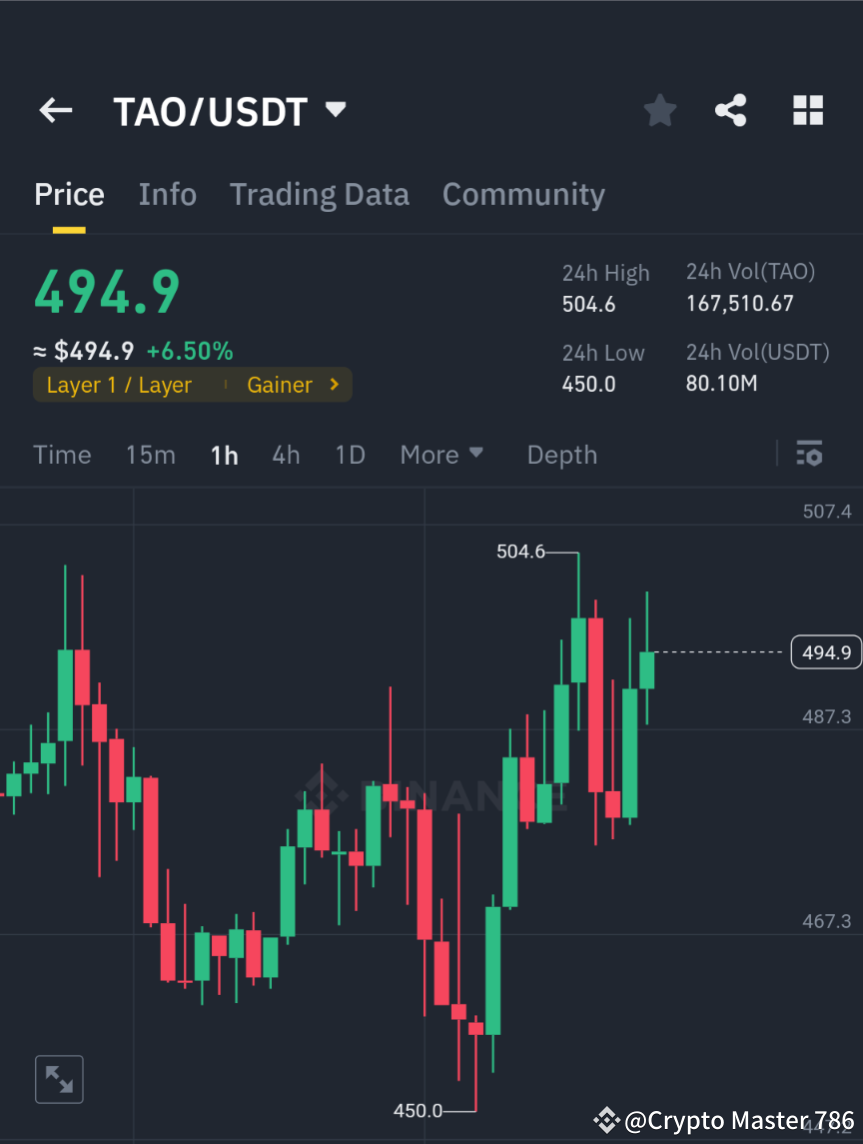The width and height of the screenshot is (863, 1144).
Task: Switch chart to 4h interval
Action: click(x=285, y=454)
